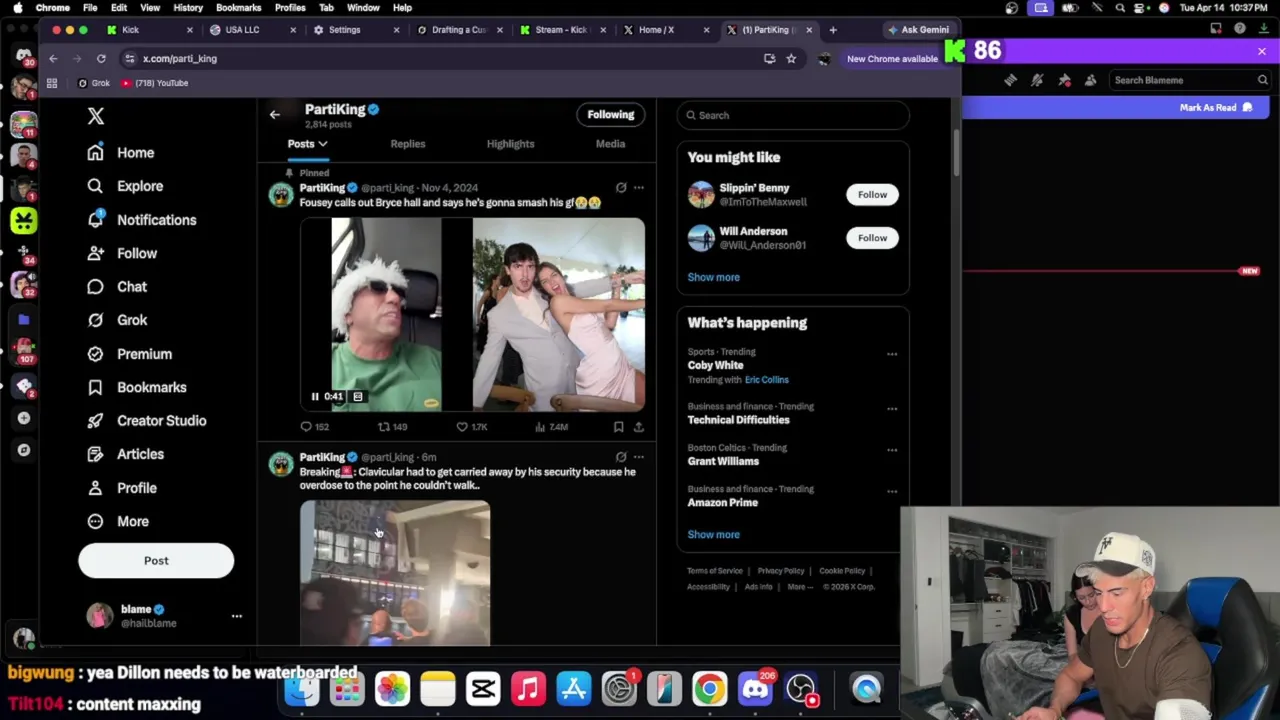1280x720 pixels.
Task: Switch to Media tab
Action: 610,144
